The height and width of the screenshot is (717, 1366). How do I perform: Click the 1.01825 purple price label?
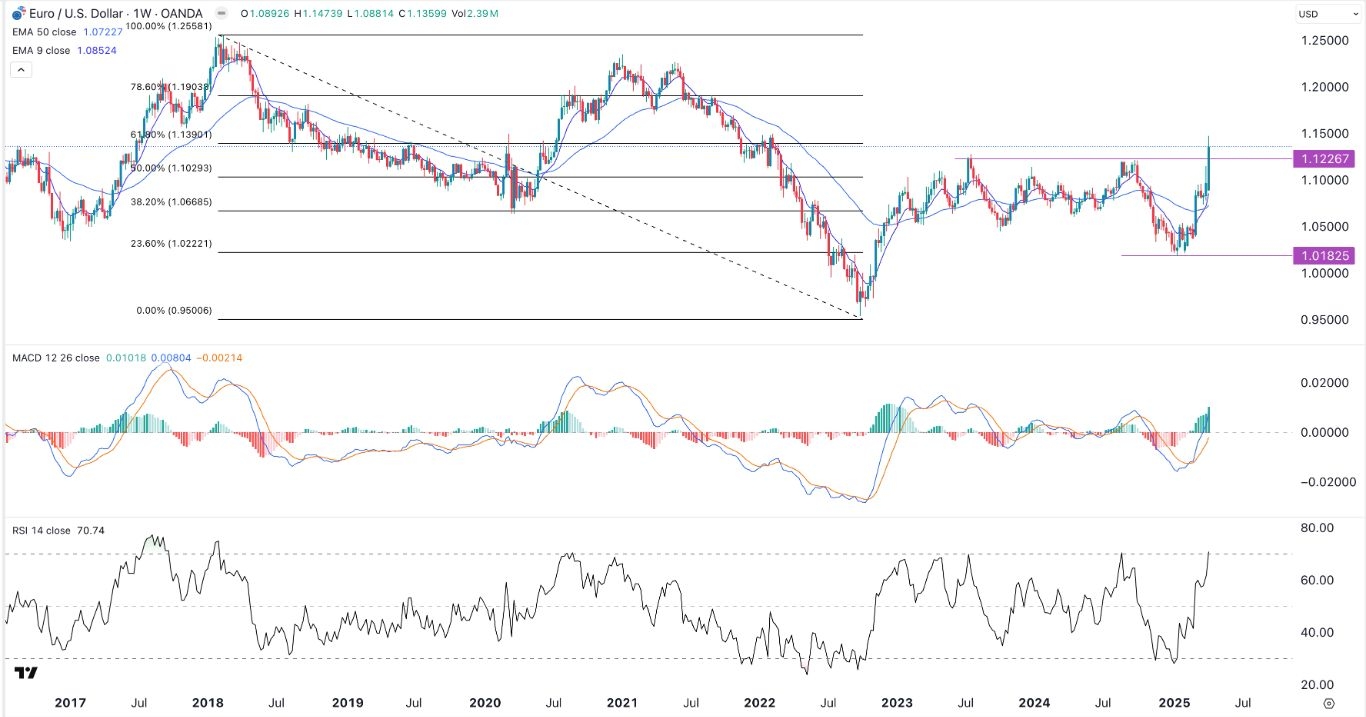[1326, 255]
